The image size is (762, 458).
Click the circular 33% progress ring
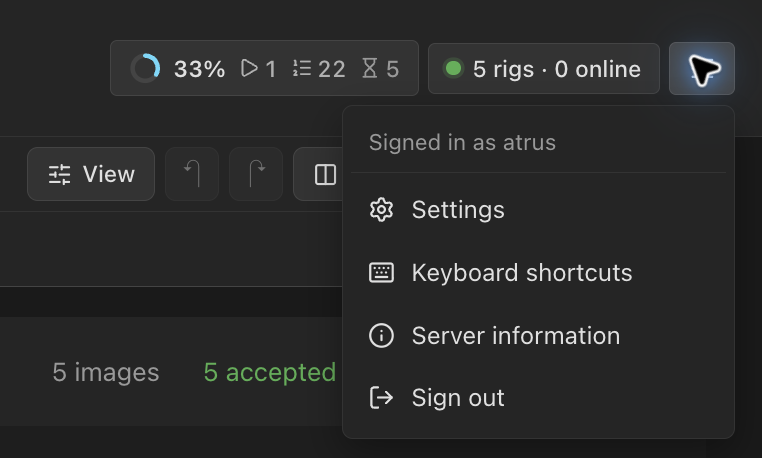[x=145, y=68]
